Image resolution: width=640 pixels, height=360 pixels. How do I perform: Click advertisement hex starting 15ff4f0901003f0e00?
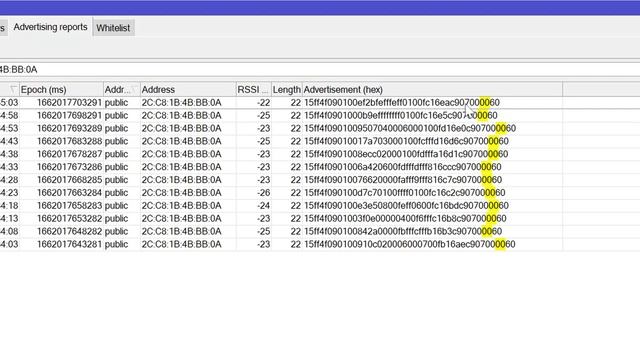tap(405, 218)
